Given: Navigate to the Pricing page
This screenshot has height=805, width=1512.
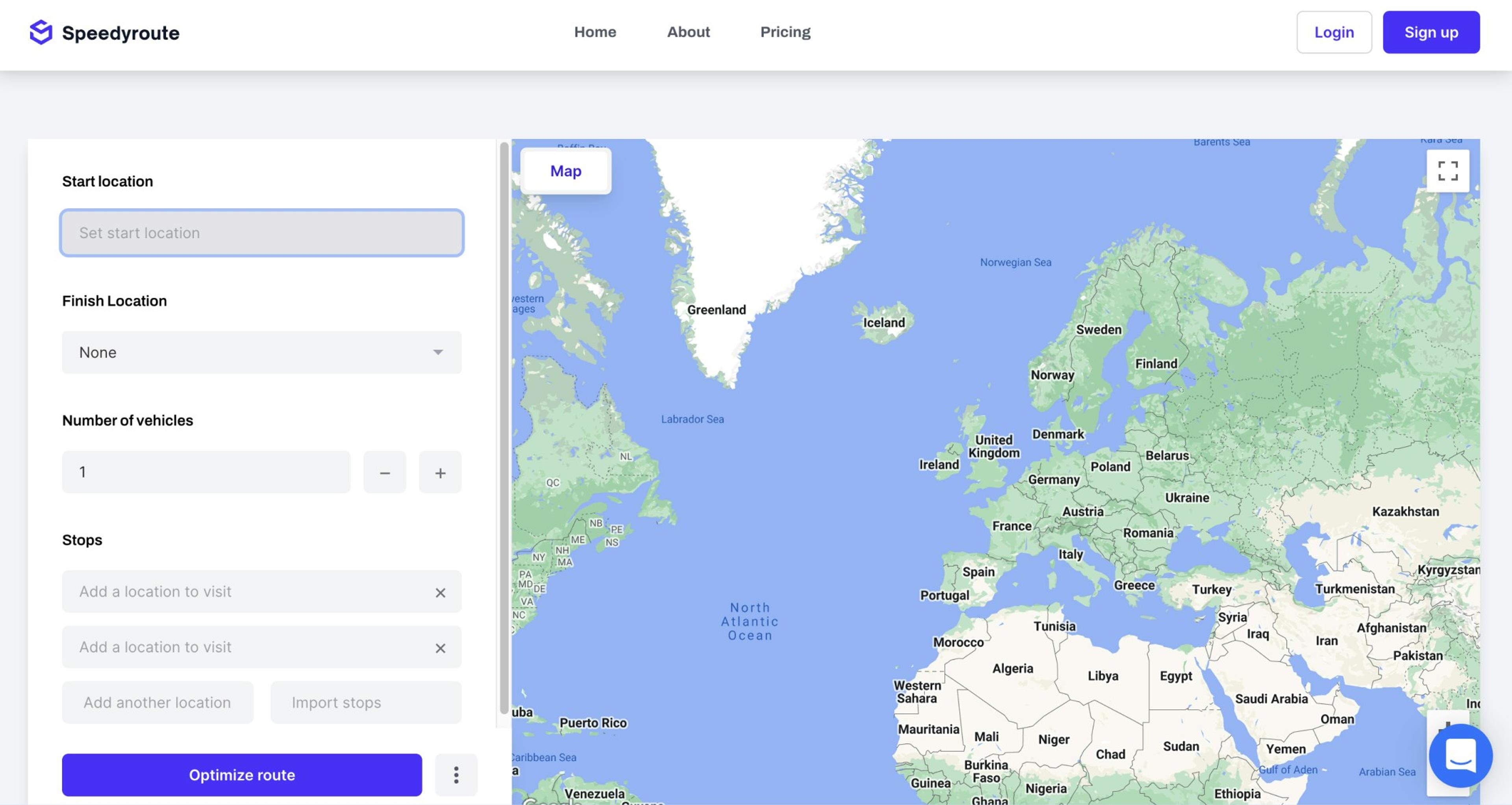Looking at the screenshot, I should click(785, 32).
